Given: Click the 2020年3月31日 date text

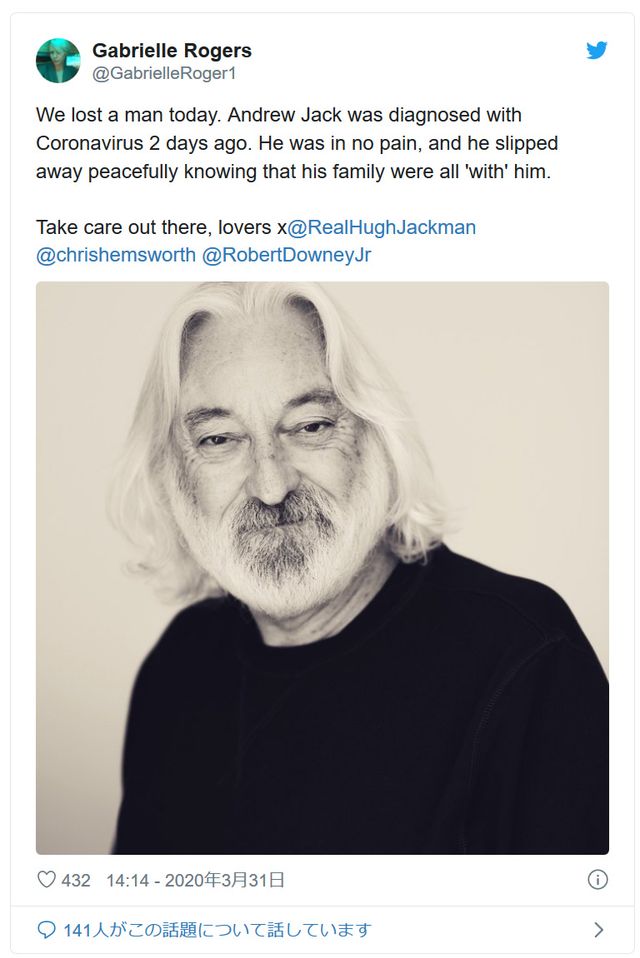Looking at the screenshot, I should click(224, 880).
